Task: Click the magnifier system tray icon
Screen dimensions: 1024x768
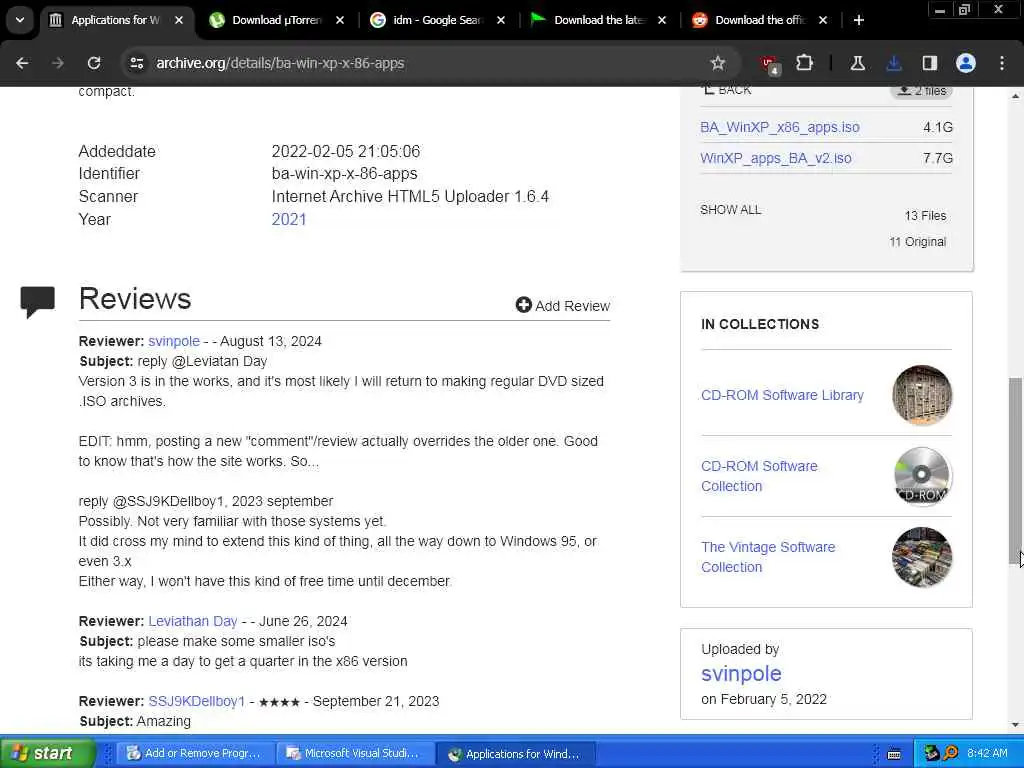Action: pyautogui.click(x=950, y=753)
